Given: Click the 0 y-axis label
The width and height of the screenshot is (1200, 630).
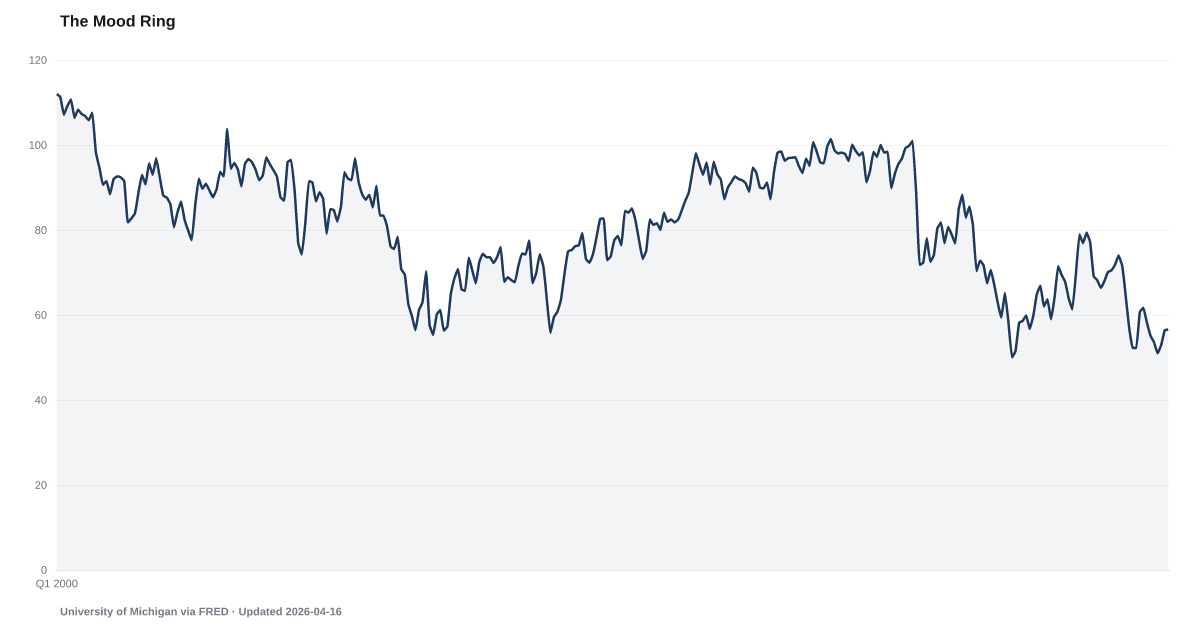Looking at the screenshot, I should [43, 570].
